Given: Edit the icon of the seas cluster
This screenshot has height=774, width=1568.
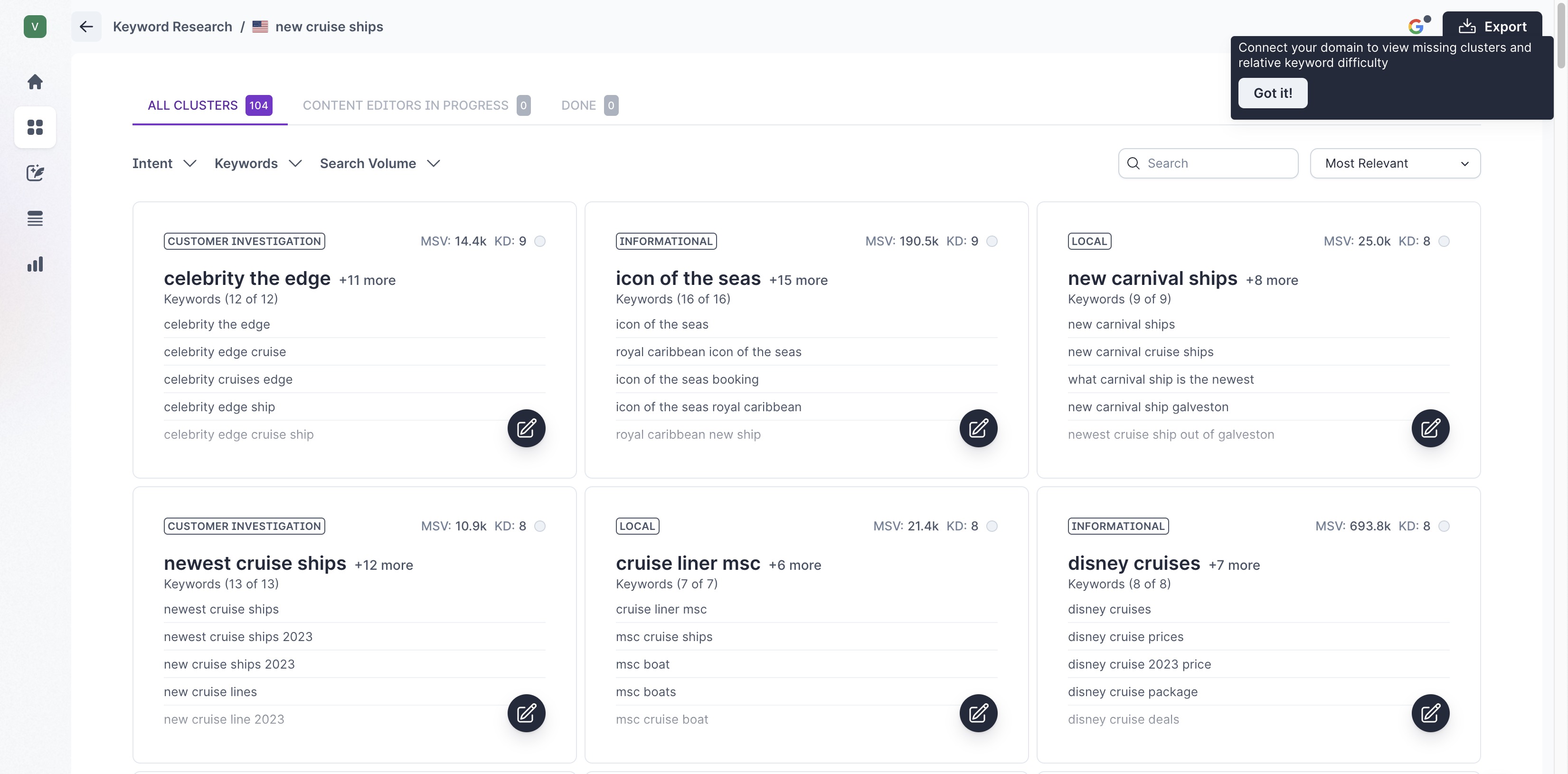Looking at the screenshot, I should click(x=978, y=428).
